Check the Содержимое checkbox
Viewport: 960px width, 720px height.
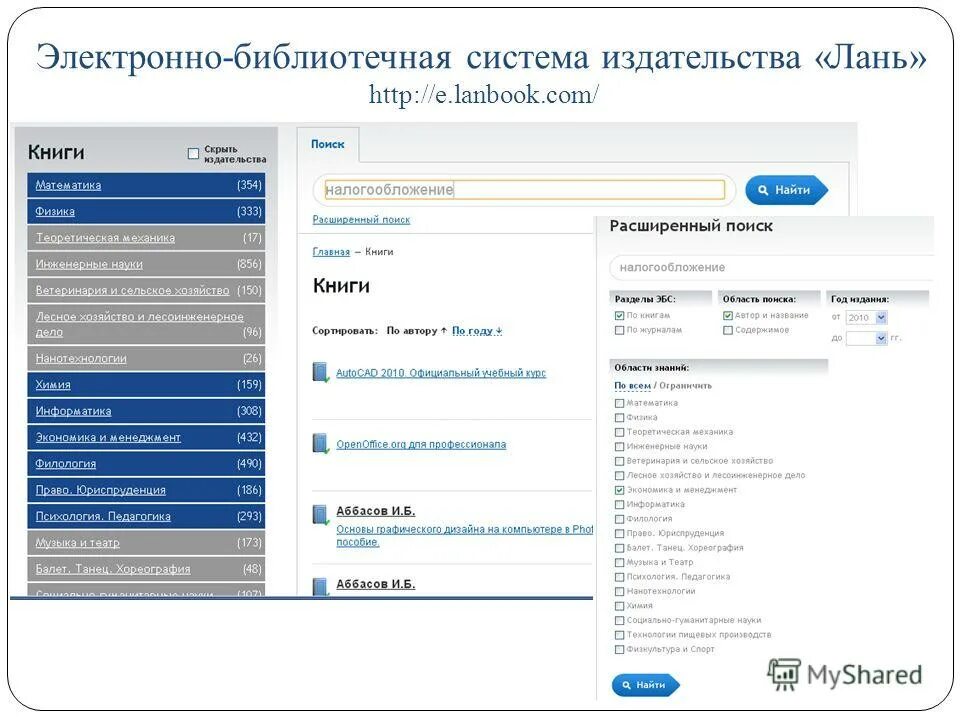click(x=726, y=330)
